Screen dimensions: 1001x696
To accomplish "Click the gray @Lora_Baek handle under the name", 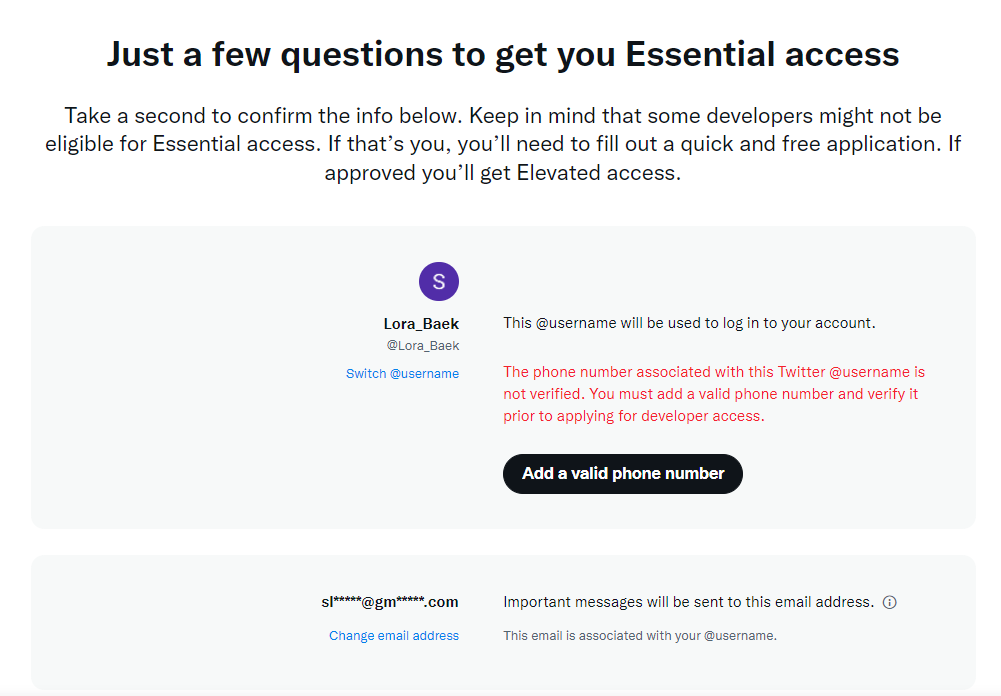I will [423, 346].
